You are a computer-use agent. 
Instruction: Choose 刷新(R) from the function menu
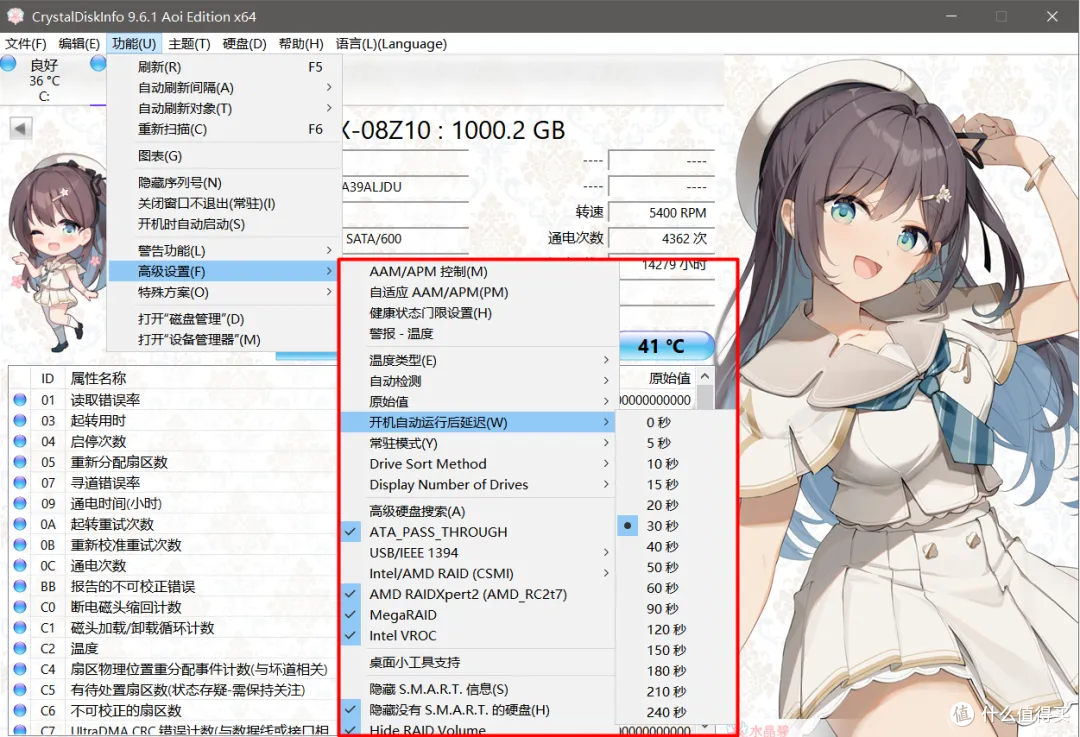tap(225, 67)
